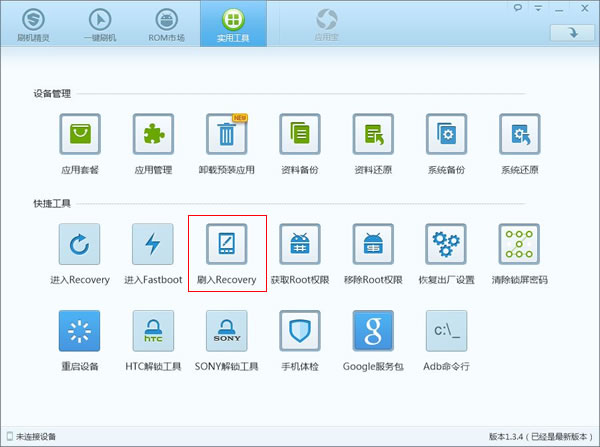
Task: Open 资料备份 data backup icon
Action: point(299,134)
